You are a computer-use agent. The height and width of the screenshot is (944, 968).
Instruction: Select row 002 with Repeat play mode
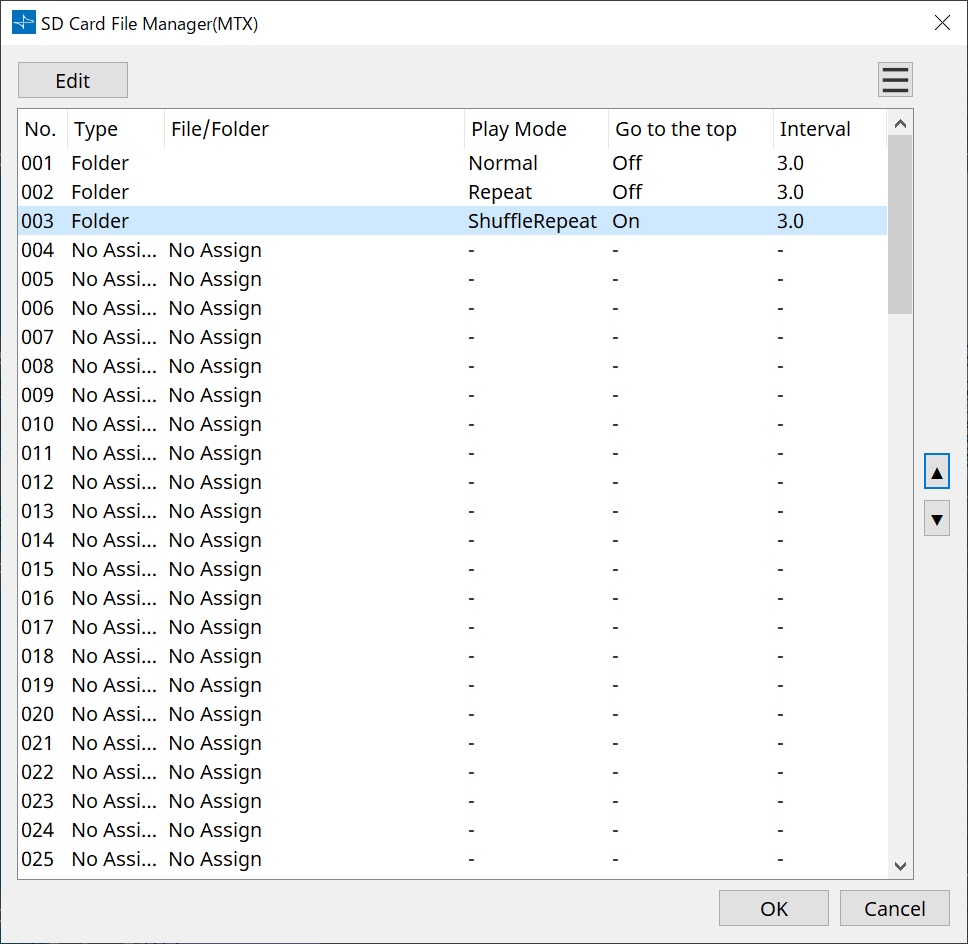(x=300, y=191)
